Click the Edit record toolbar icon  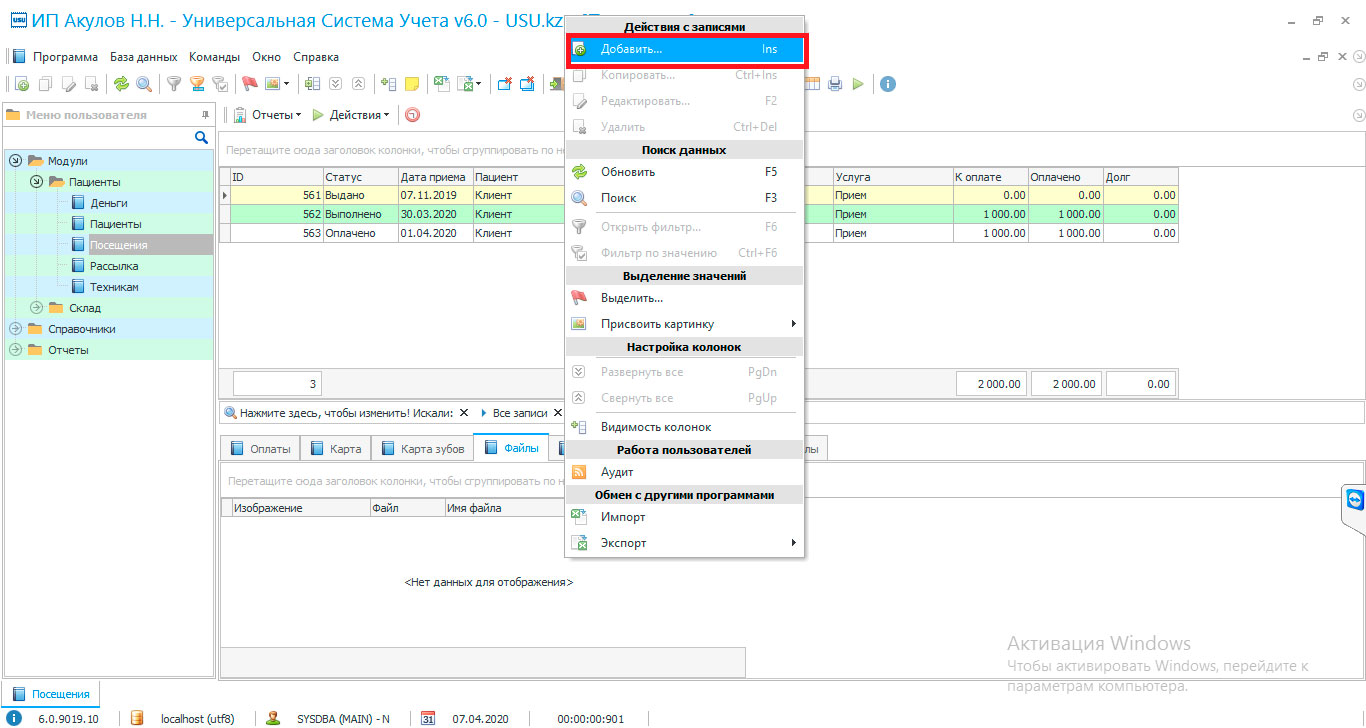69,84
